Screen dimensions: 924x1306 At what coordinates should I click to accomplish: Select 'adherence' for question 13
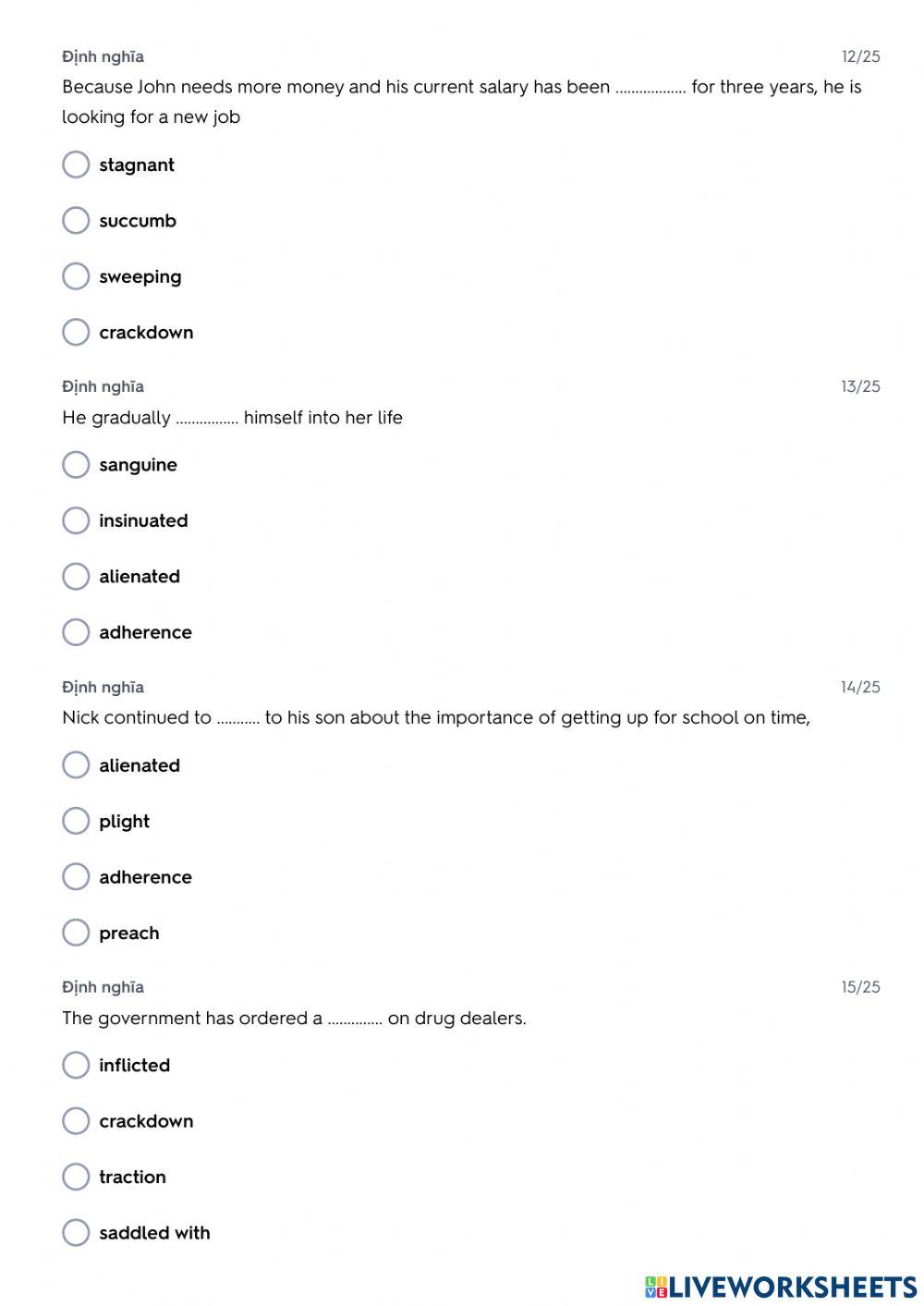pyautogui.click(x=76, y=632)
